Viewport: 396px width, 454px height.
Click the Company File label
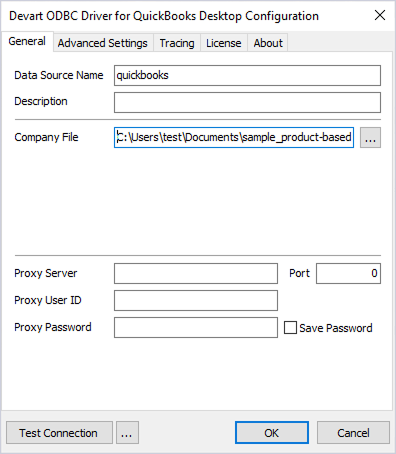[46, 137]
